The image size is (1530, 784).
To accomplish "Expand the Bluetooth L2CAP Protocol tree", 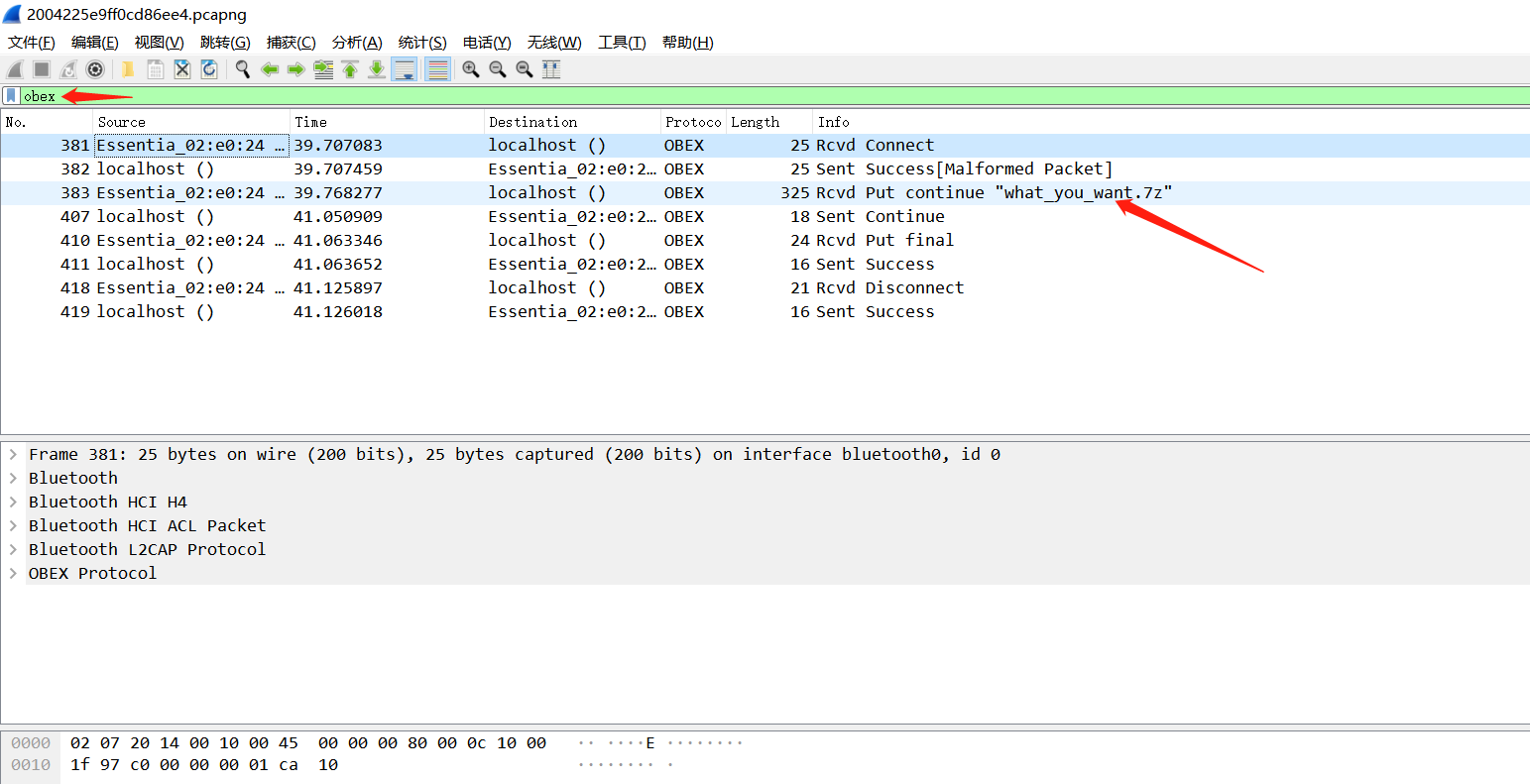I will click(13, 549).
